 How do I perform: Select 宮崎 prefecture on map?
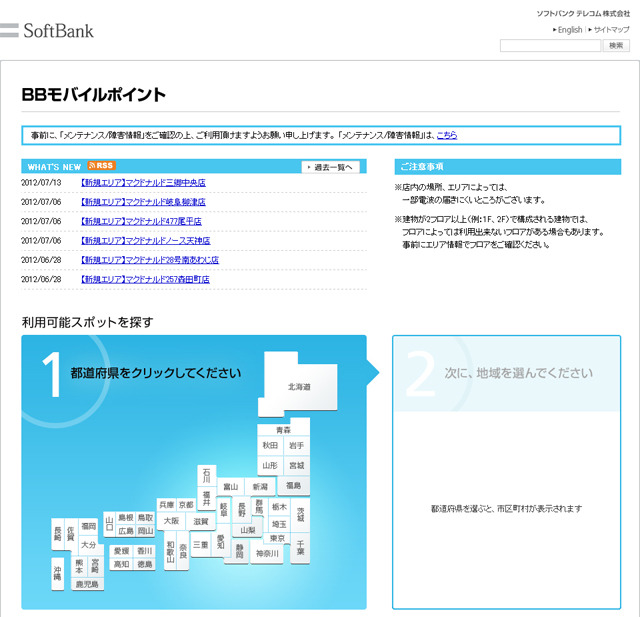pos(95,566)
